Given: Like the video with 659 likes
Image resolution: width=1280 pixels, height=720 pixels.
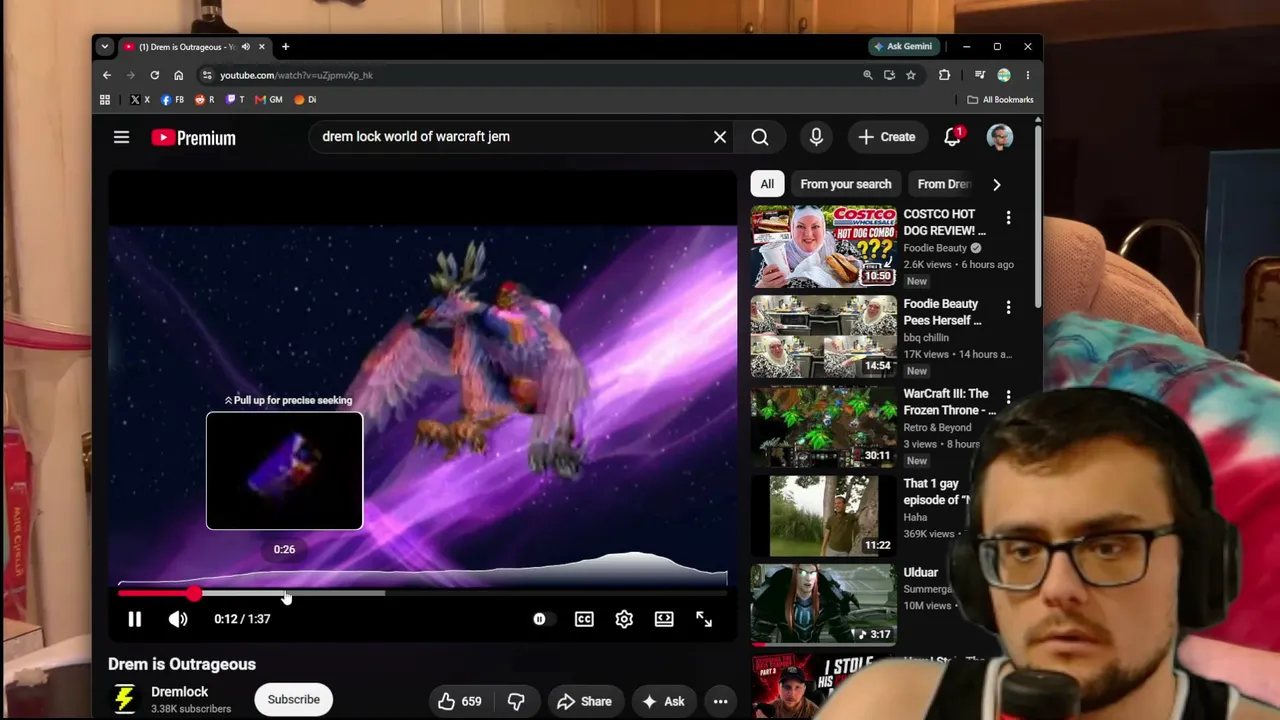Looking at the screenshot, I should pos(460,701).
